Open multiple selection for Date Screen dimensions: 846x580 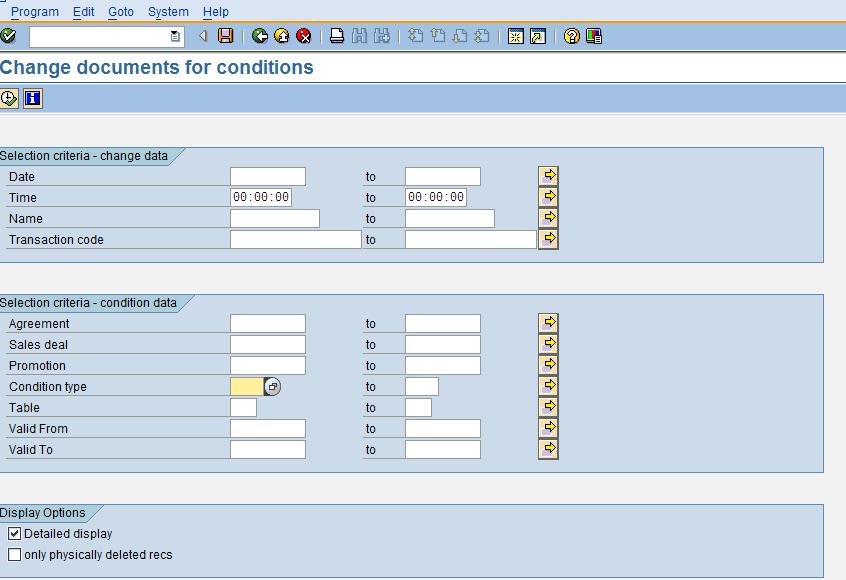click(x=548, y=175)
